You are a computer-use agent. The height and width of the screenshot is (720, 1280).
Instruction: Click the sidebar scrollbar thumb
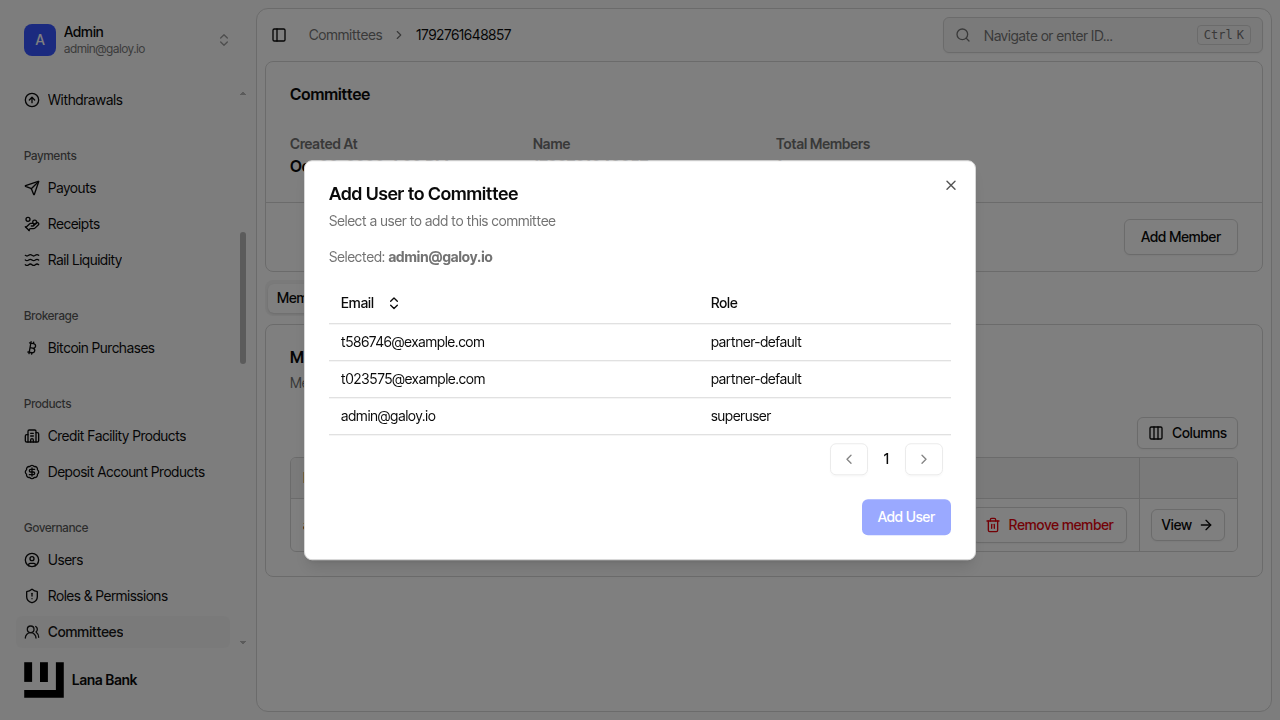[x=243, y=298]
